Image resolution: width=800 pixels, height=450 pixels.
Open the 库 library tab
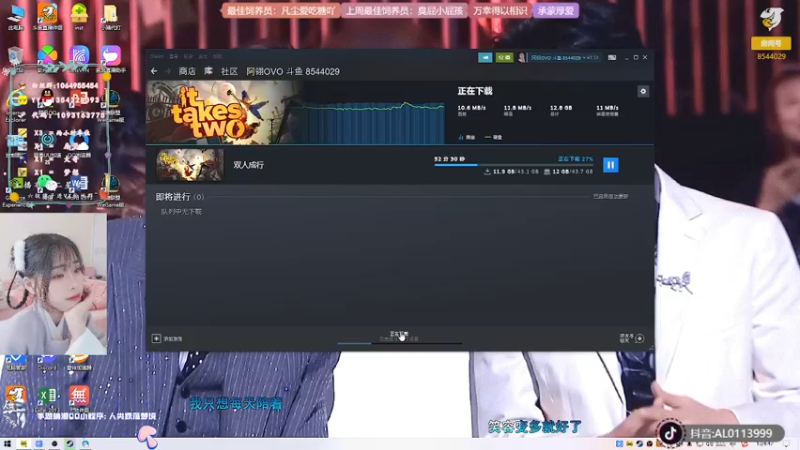pyautogui.click(x=208, y=71)
